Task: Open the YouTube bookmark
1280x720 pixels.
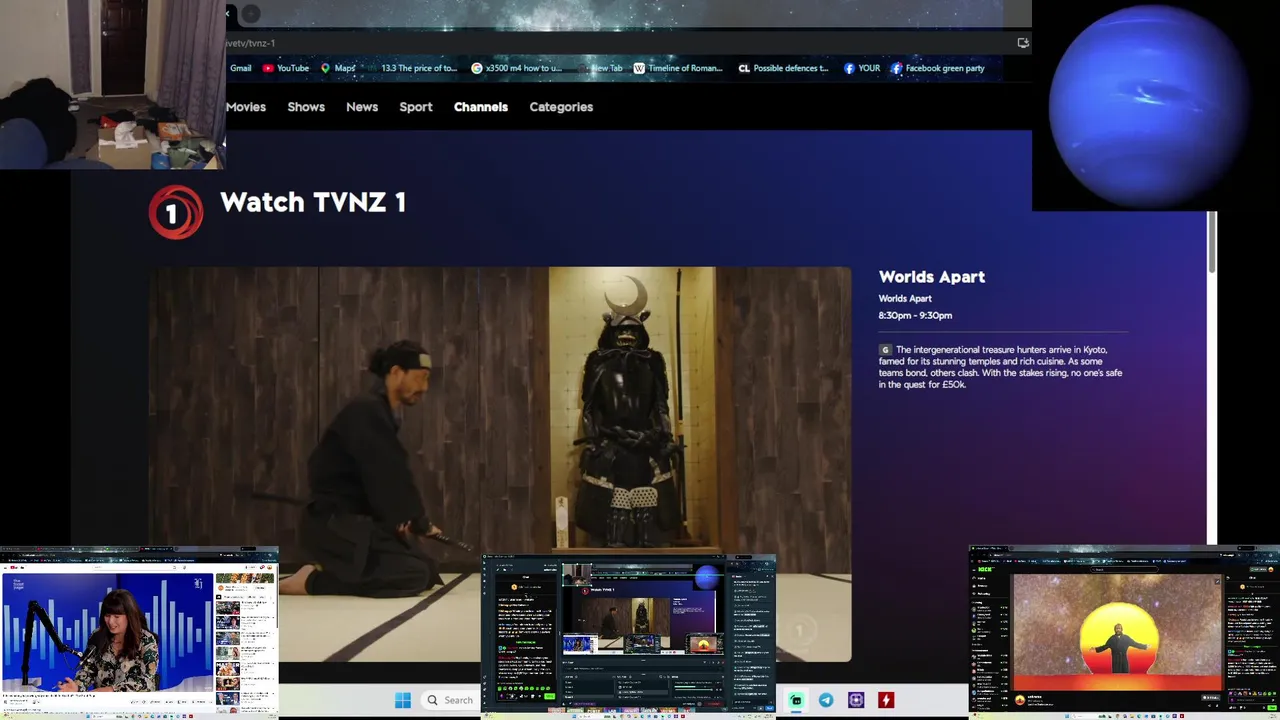Action: click(286, 68)
